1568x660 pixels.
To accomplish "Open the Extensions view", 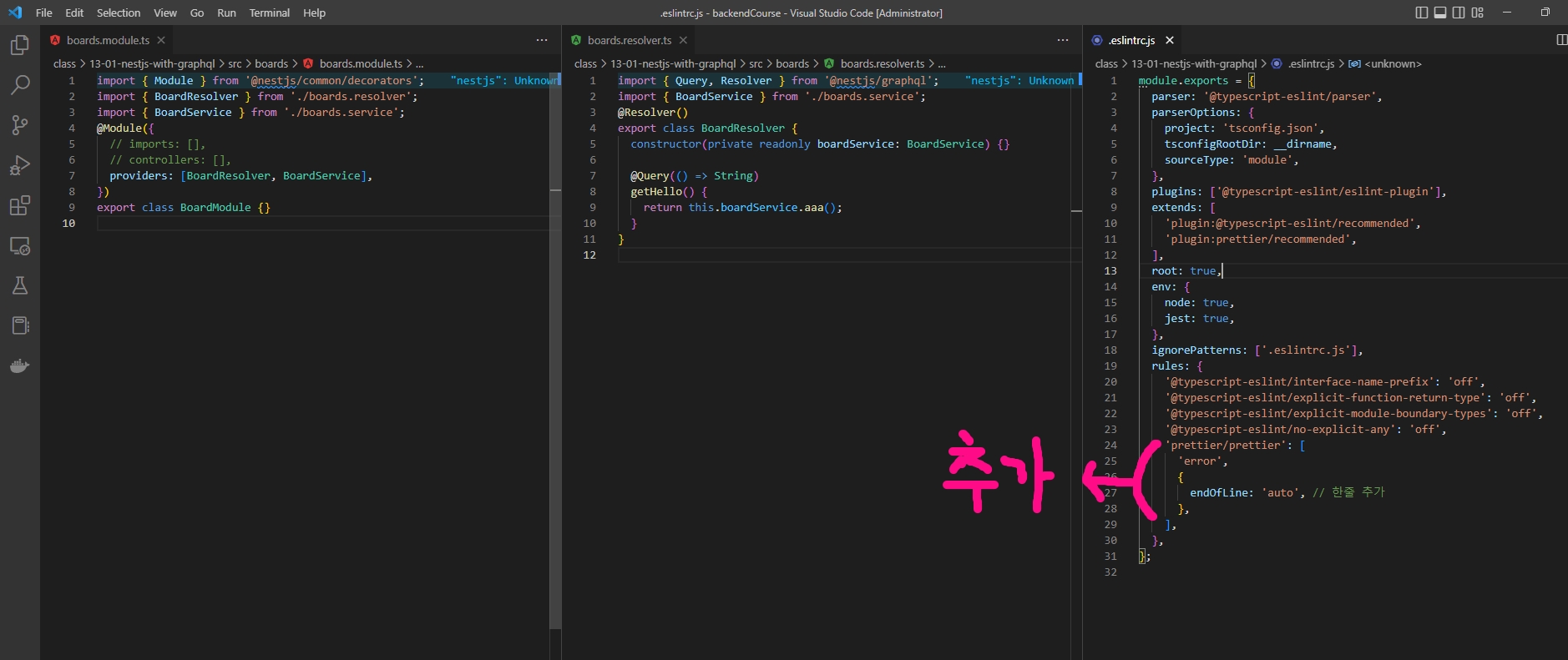I will tap(20, 205).
